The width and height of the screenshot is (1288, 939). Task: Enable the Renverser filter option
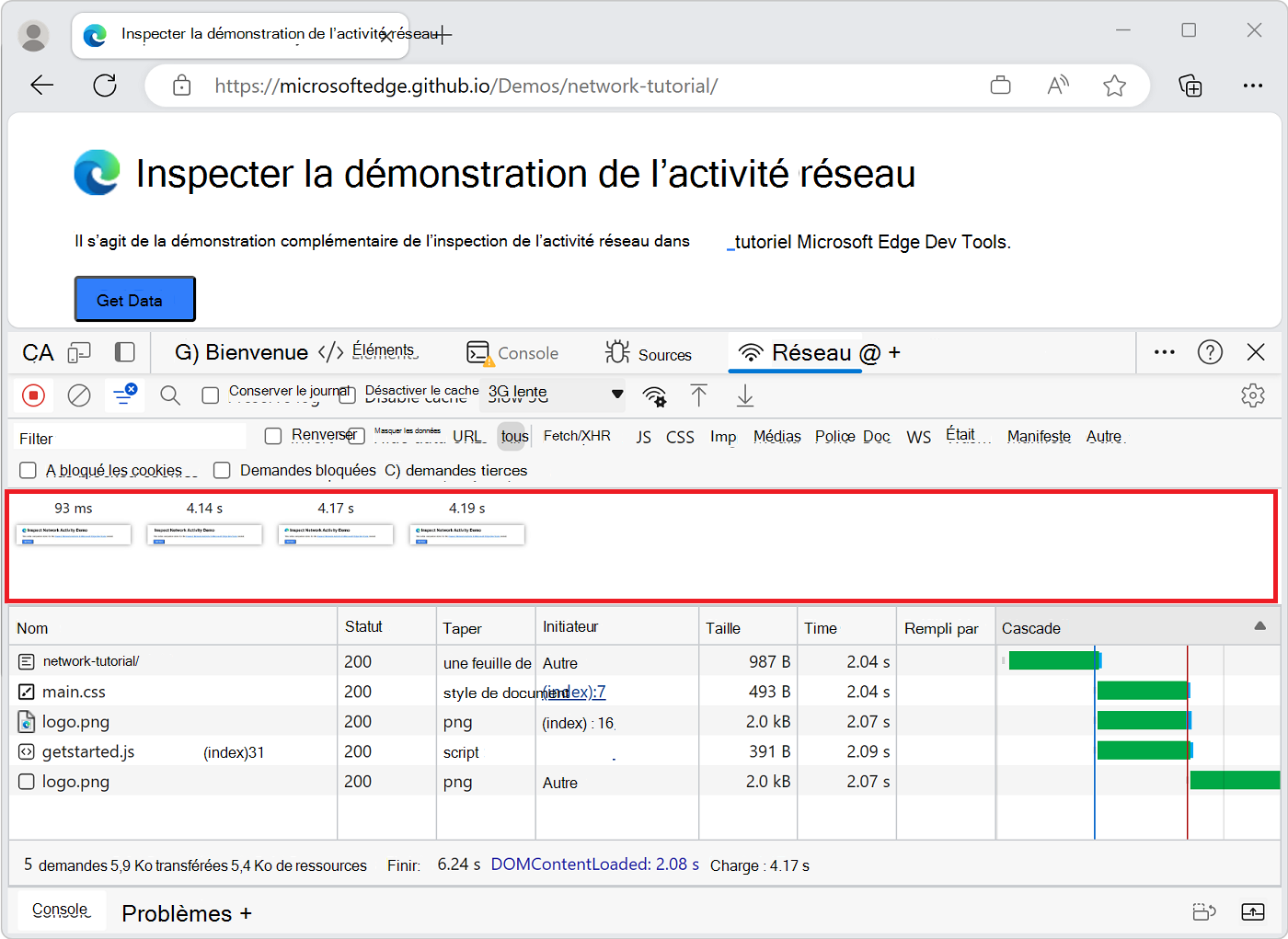(273, 435)
